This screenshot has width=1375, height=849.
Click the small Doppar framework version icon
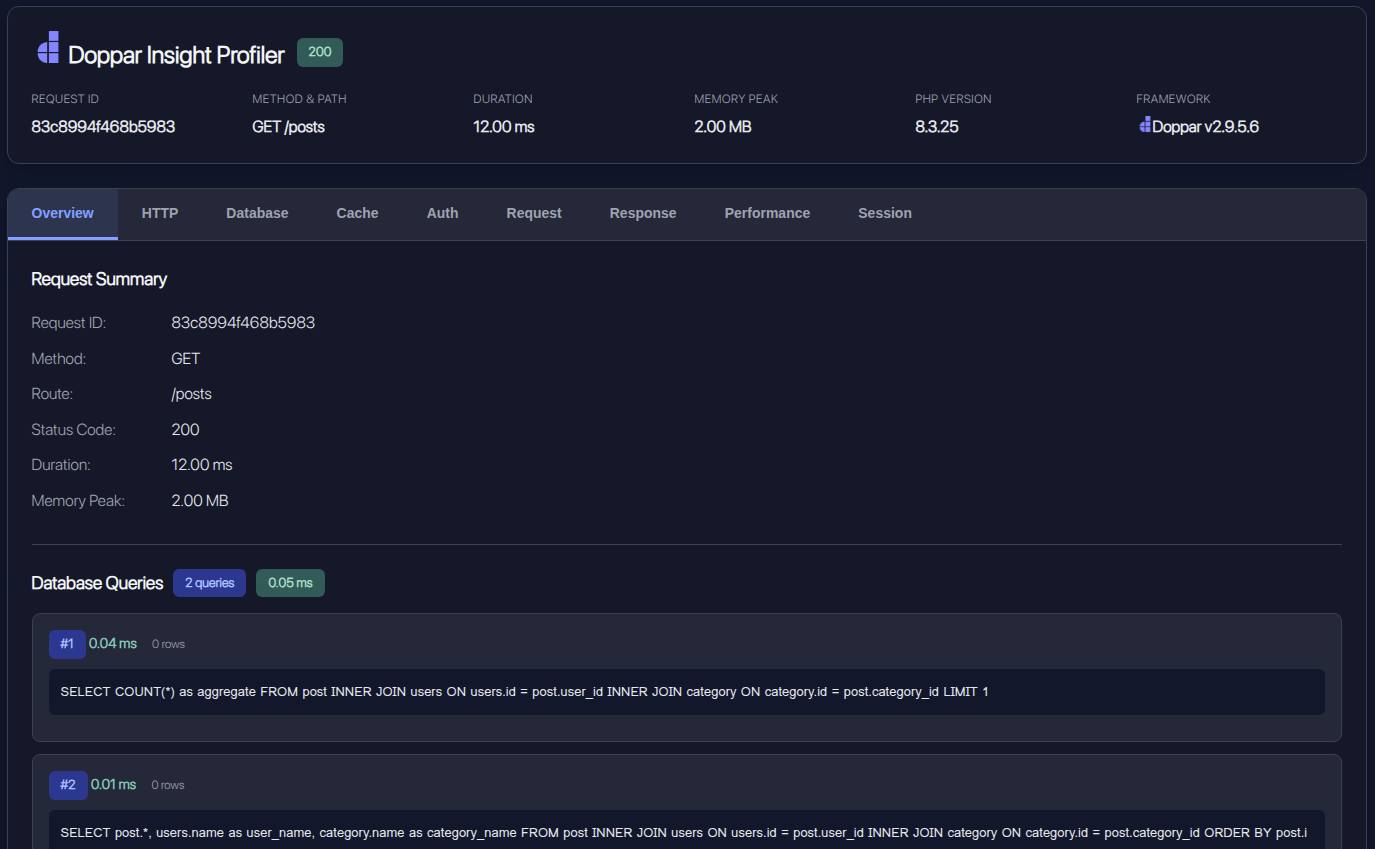click(x=1145, y=126)
